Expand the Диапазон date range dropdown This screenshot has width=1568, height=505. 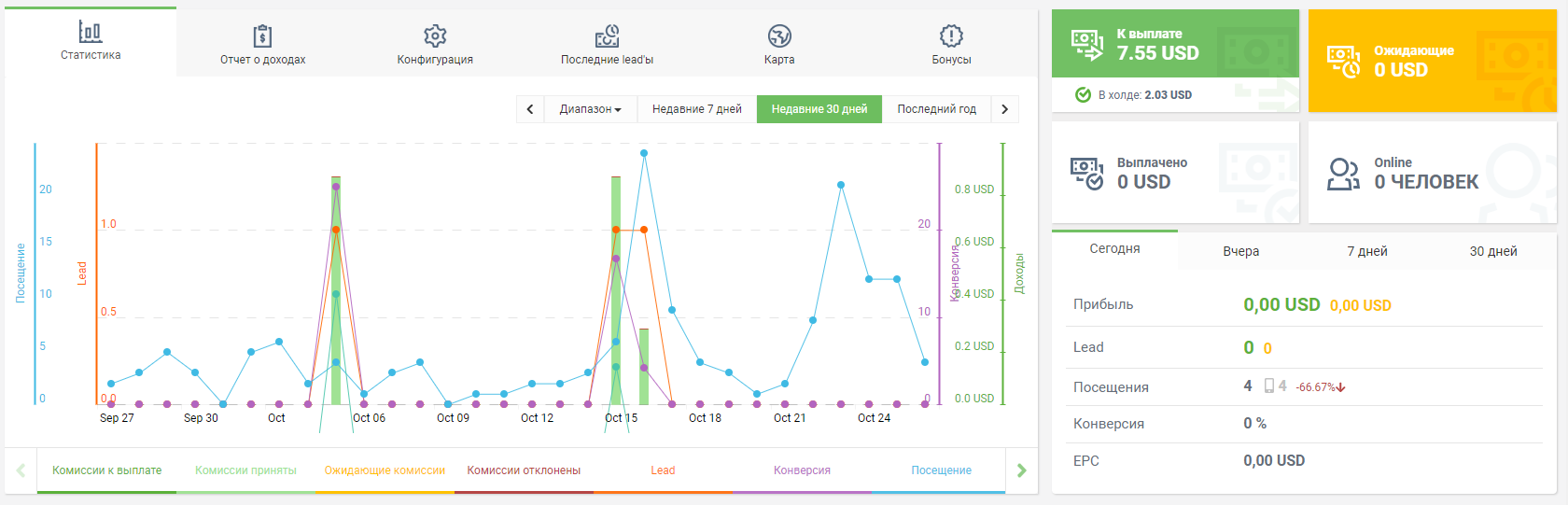coord(590,109)
